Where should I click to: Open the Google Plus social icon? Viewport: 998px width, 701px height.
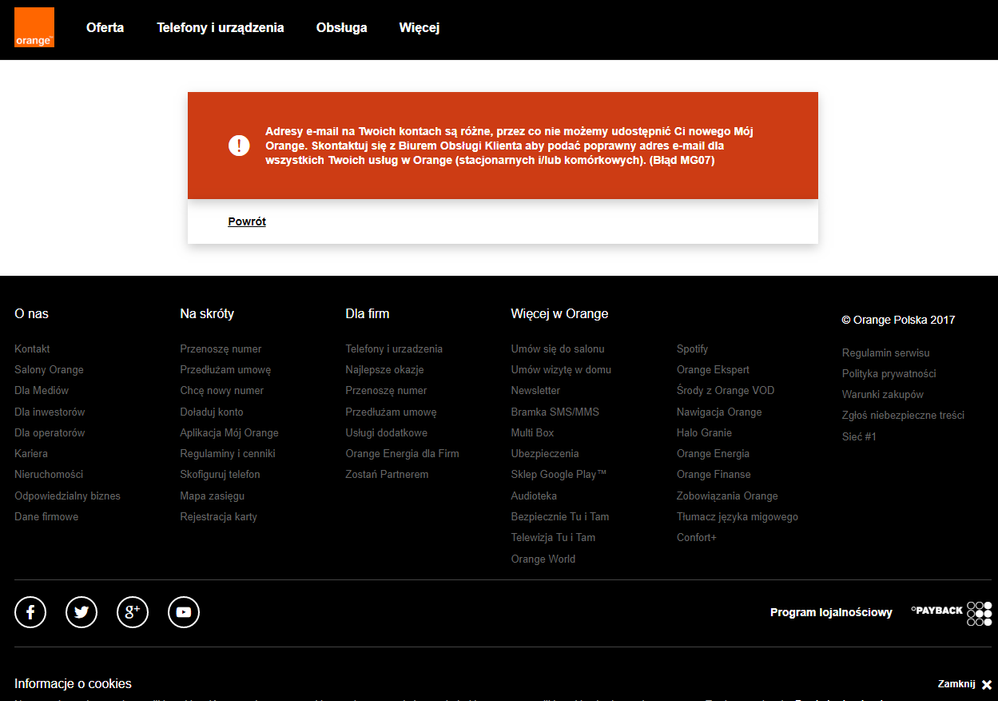(x=132, y=612)
